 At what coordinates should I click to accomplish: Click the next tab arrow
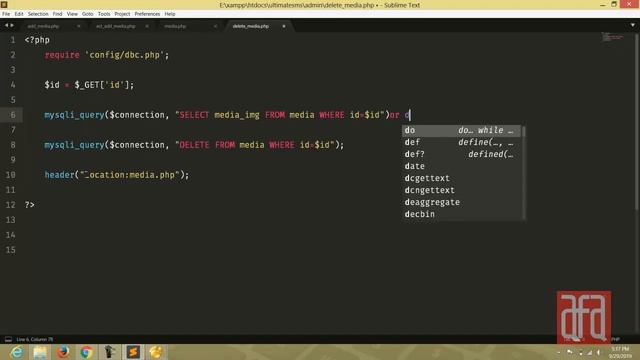point(12,25)
